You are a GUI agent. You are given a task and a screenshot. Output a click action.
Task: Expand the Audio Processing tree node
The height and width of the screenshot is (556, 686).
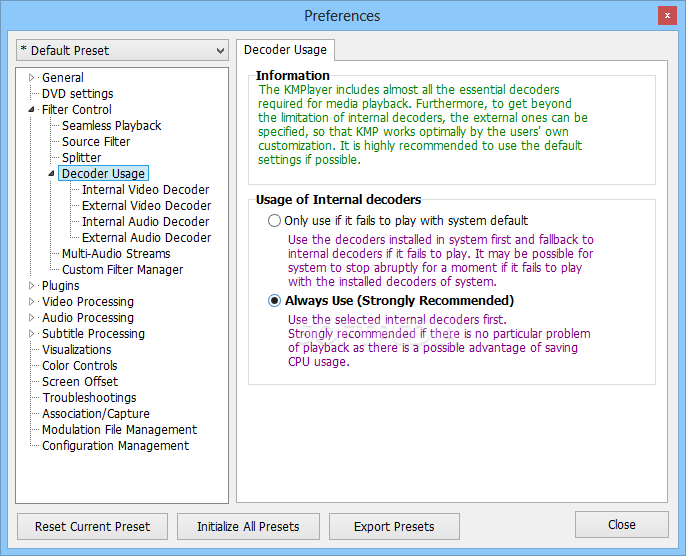point(32,317)
